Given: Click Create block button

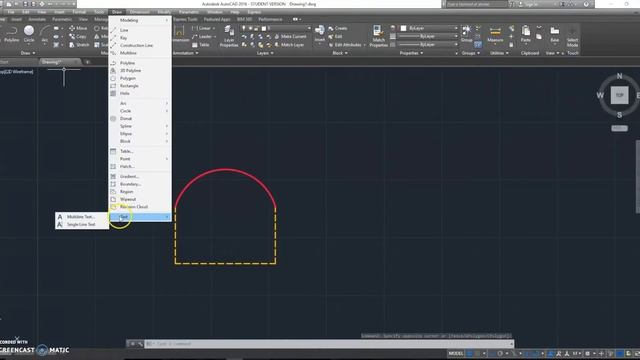Looking at the screenshot, I should 338,28.
